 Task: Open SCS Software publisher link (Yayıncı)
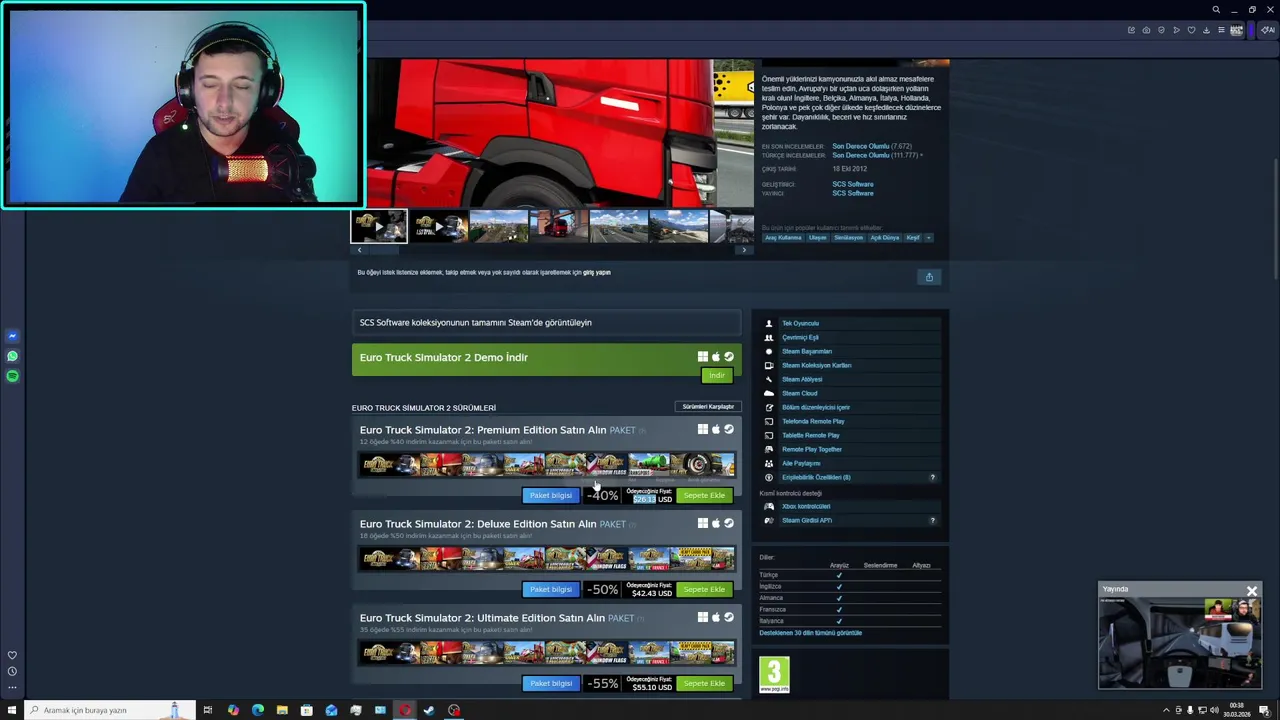coord(853,193)
